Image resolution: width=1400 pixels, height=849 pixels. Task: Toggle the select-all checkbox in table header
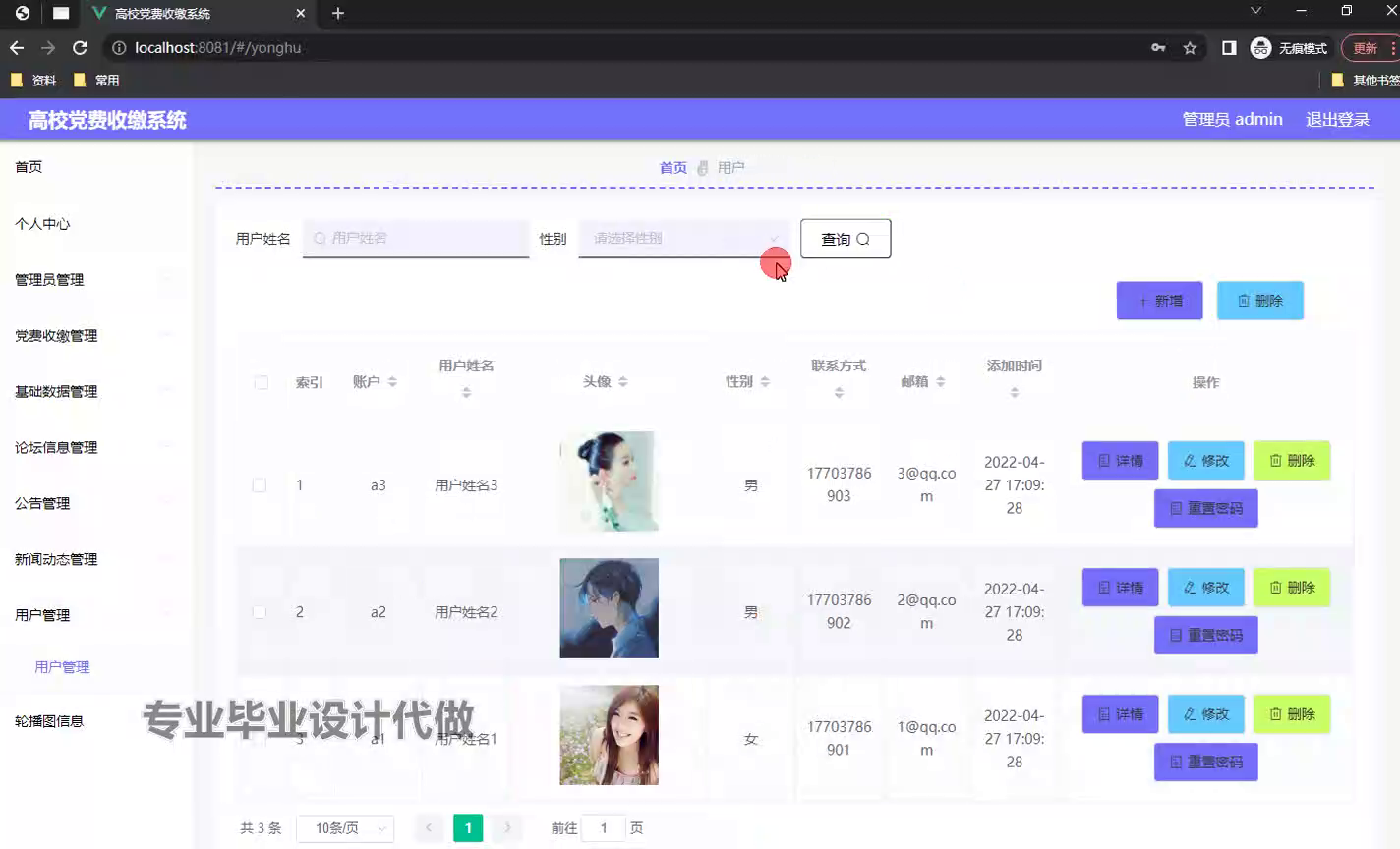[x=262, y=382]
